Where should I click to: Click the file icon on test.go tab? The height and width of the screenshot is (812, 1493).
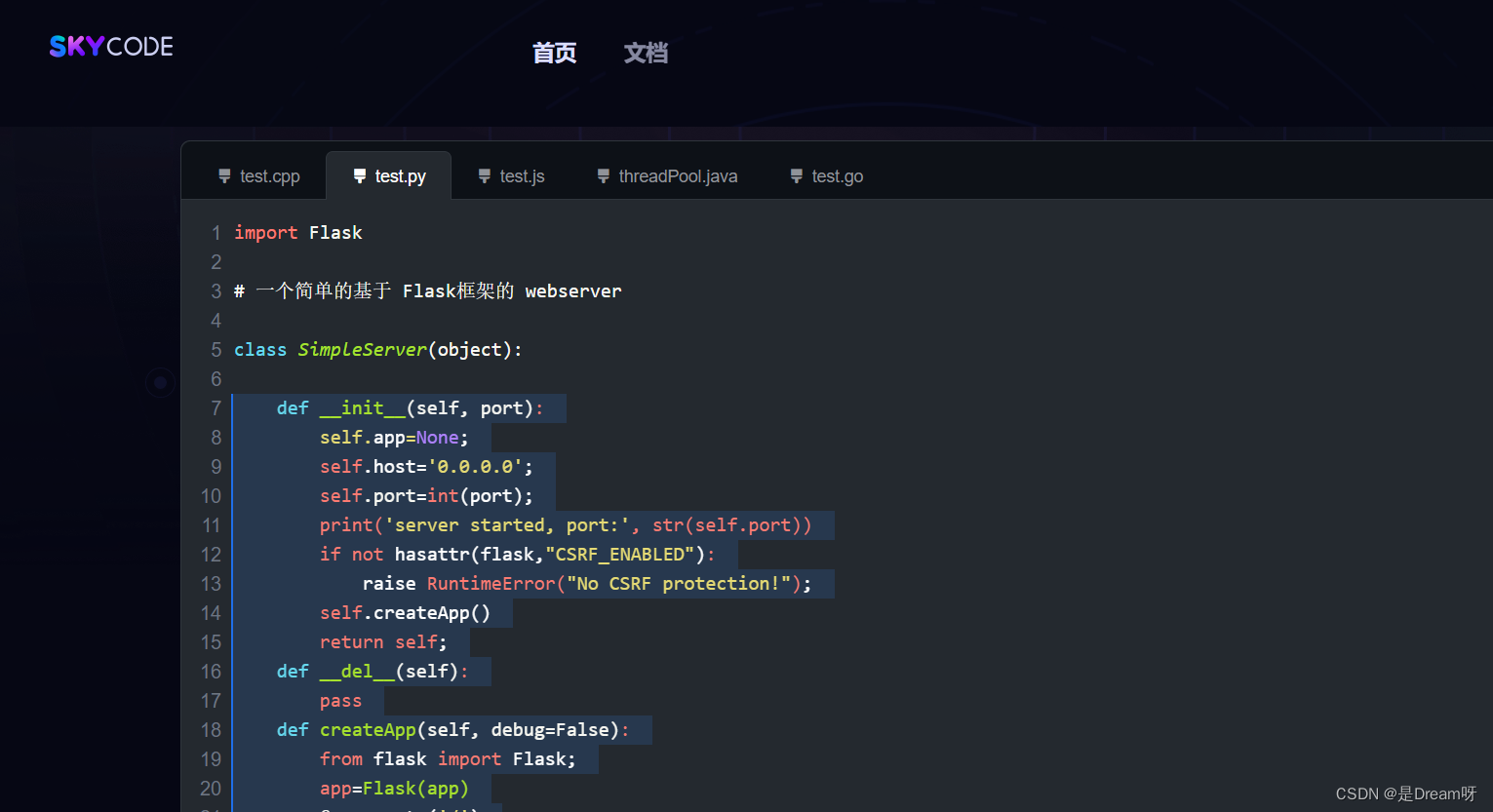coord(797,176)
